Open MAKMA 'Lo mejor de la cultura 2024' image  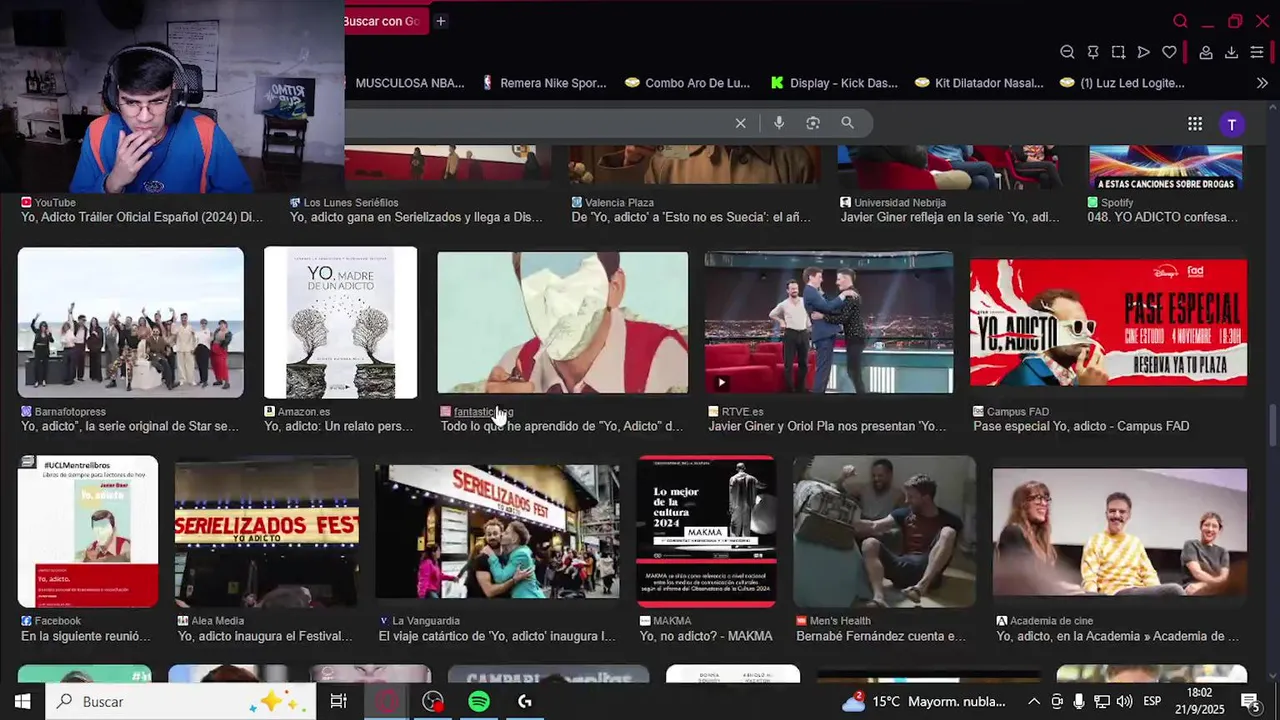pos(706,532)
